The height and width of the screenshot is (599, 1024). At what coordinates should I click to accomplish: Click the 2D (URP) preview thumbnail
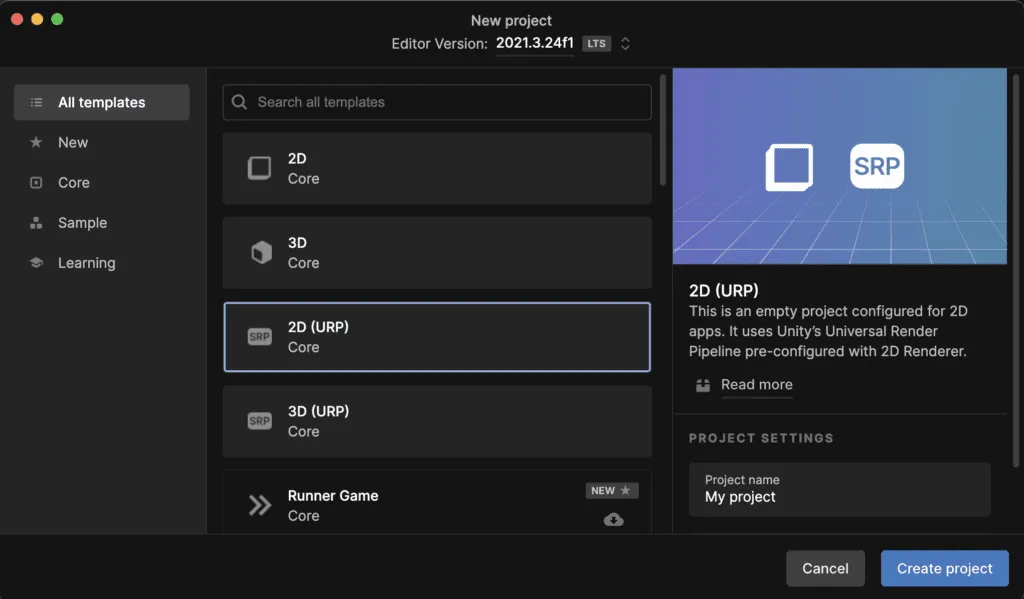point(839,166)
